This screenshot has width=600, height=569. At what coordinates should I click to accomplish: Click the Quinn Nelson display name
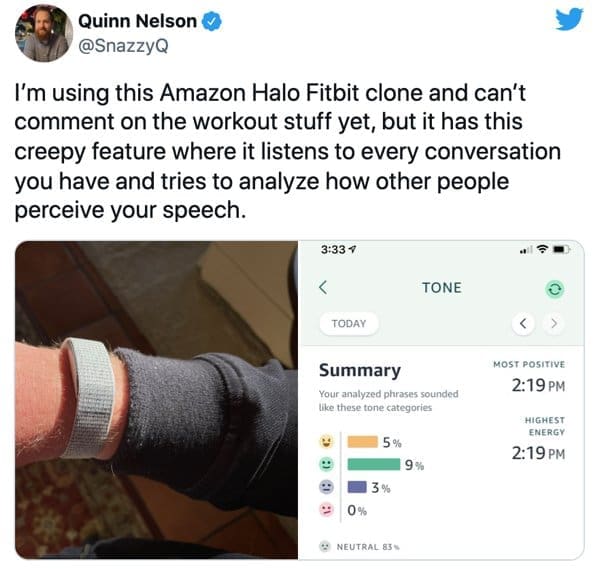tap(137, 21)
